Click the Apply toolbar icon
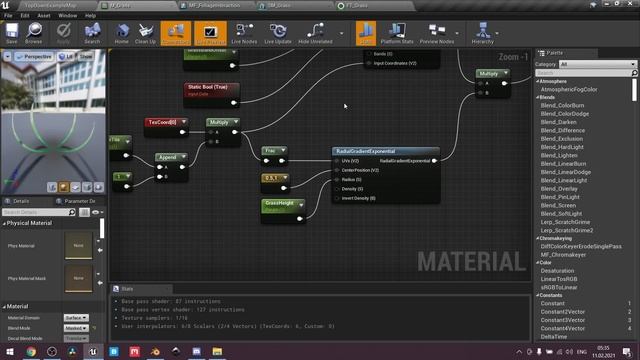The width and height of the screenshot is (640, 360). pos(63,33)
